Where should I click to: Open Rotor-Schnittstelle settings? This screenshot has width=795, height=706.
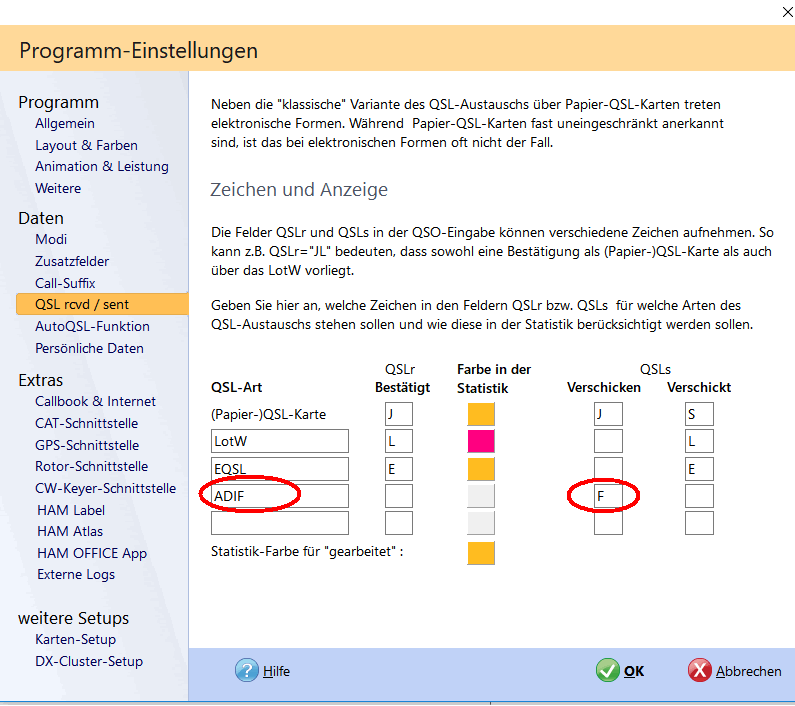tap(91, 466)
